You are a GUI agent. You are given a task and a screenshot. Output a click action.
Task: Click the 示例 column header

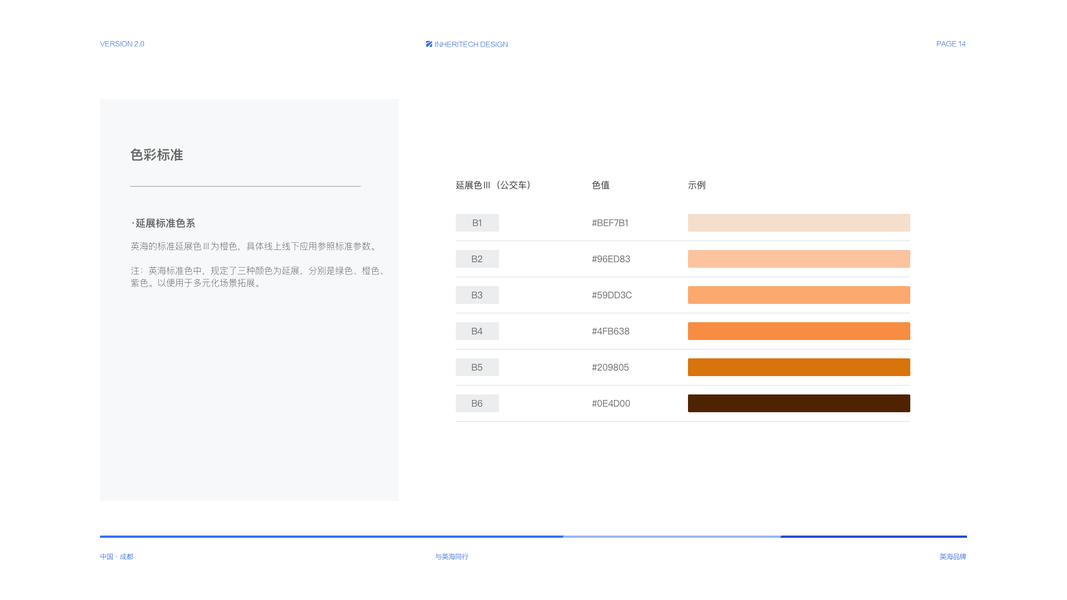(697, 185)
